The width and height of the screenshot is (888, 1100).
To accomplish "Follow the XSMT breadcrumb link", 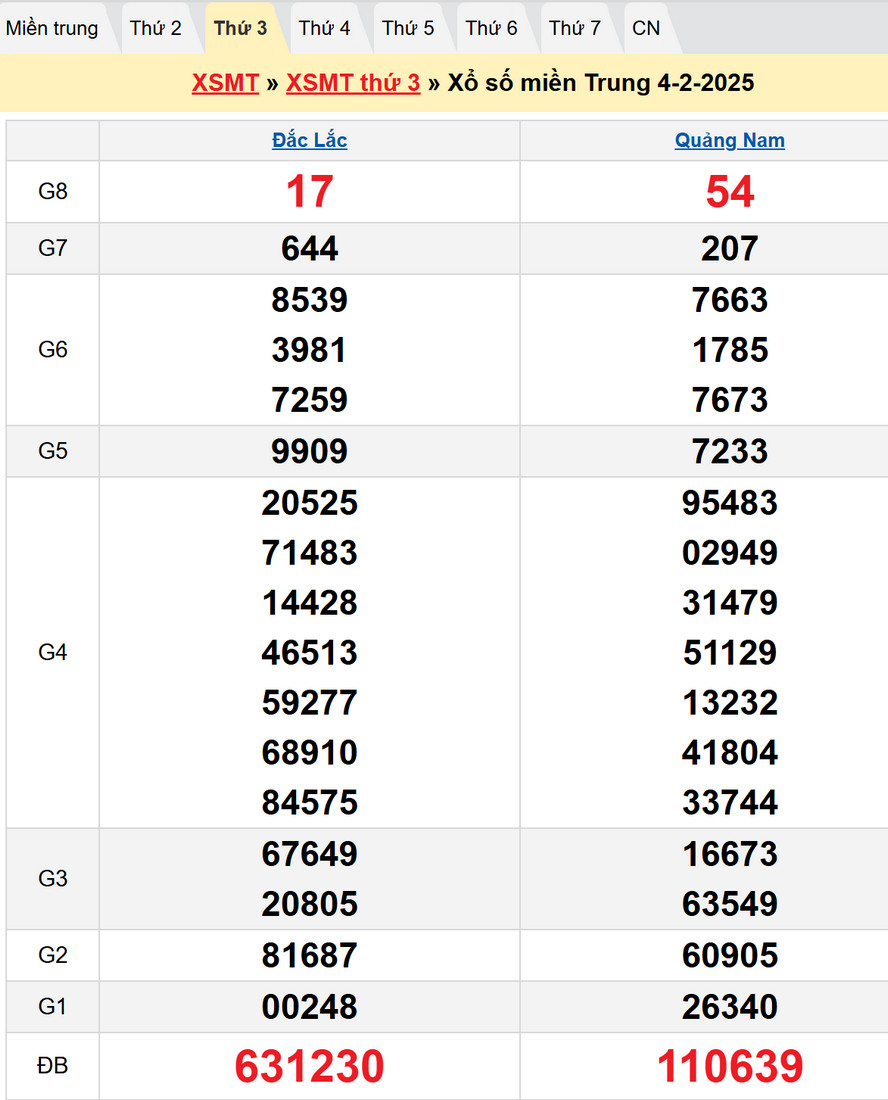I will (225, 83).
